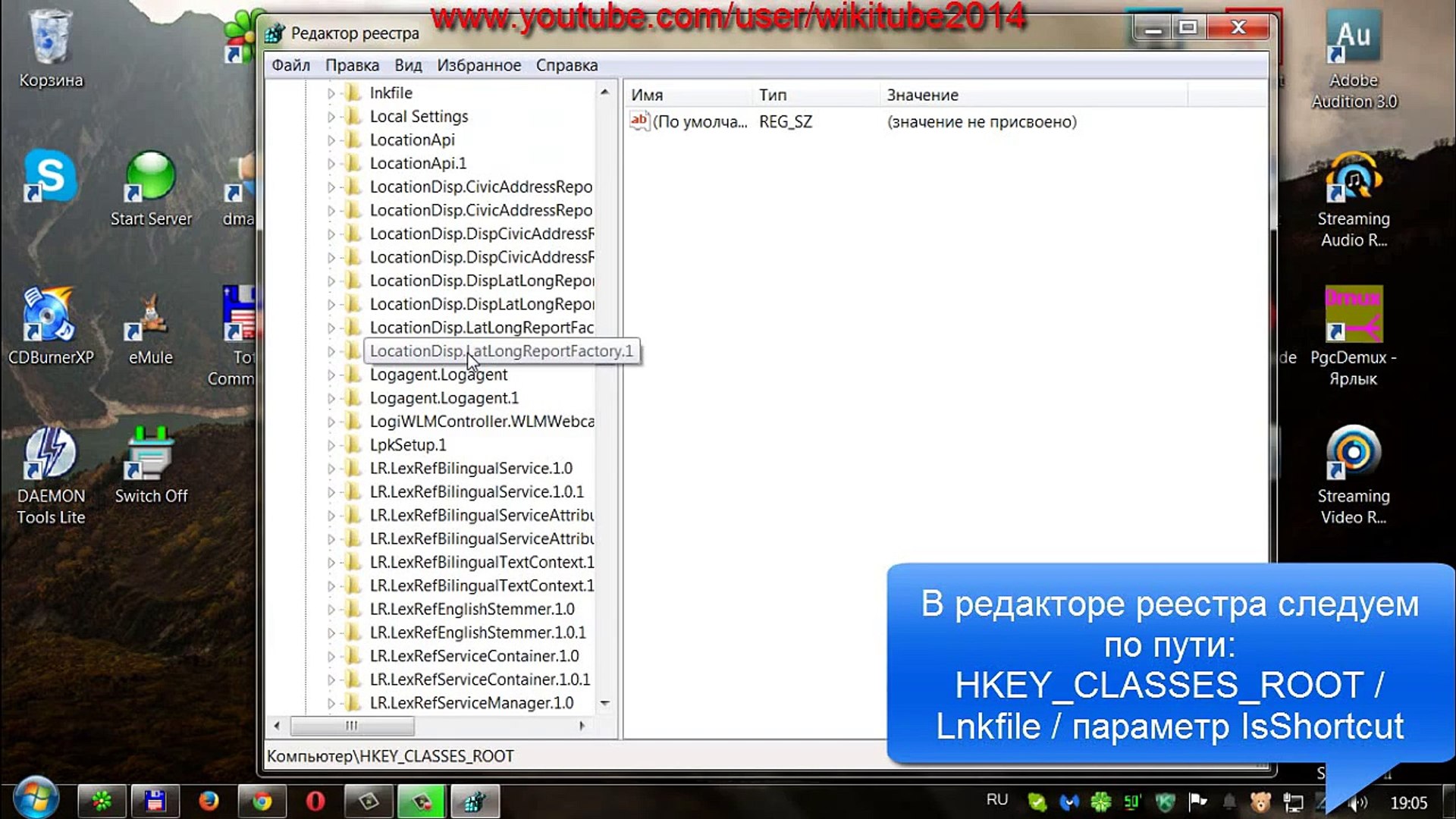Click tree scrollbar up arrow

point(604,93)
